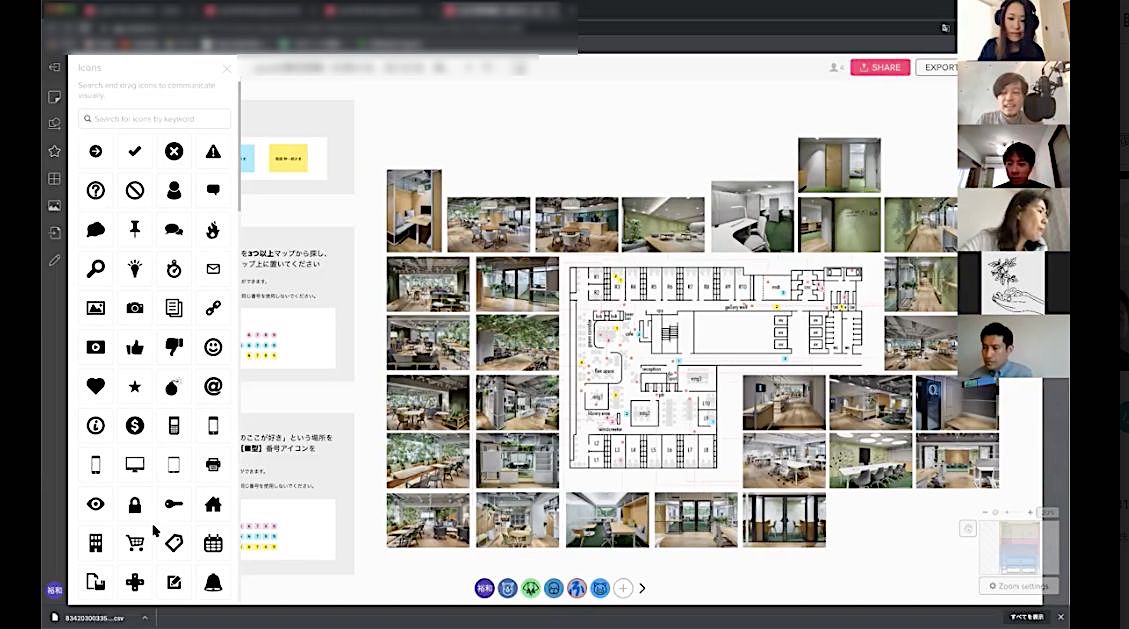This screenshot has height=629, width=1129.
Task: Open the images tool in left sidebar
Action: tap(55, 206)
